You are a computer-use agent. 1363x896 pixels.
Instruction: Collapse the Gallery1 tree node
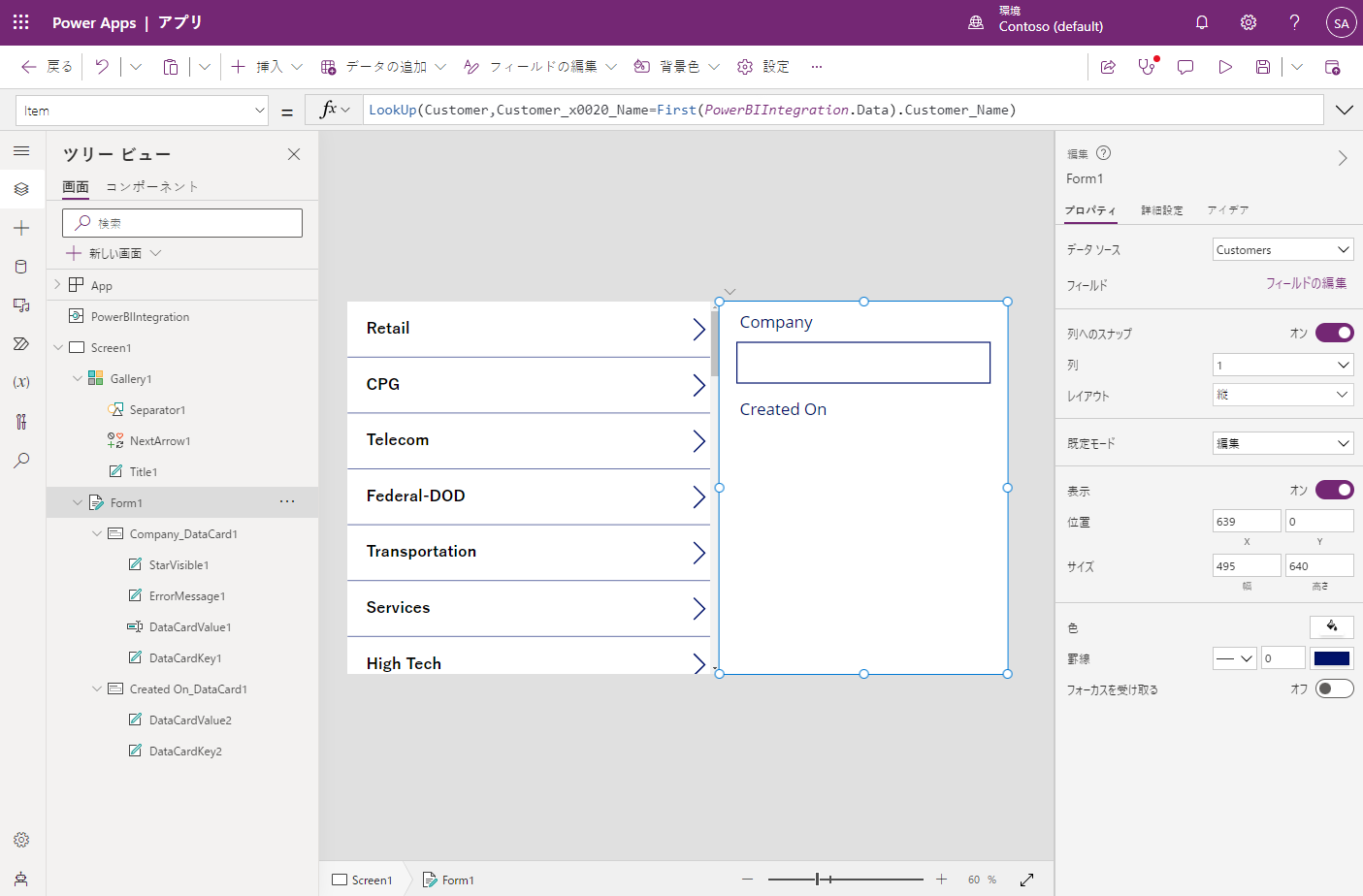tap(78, 378)
